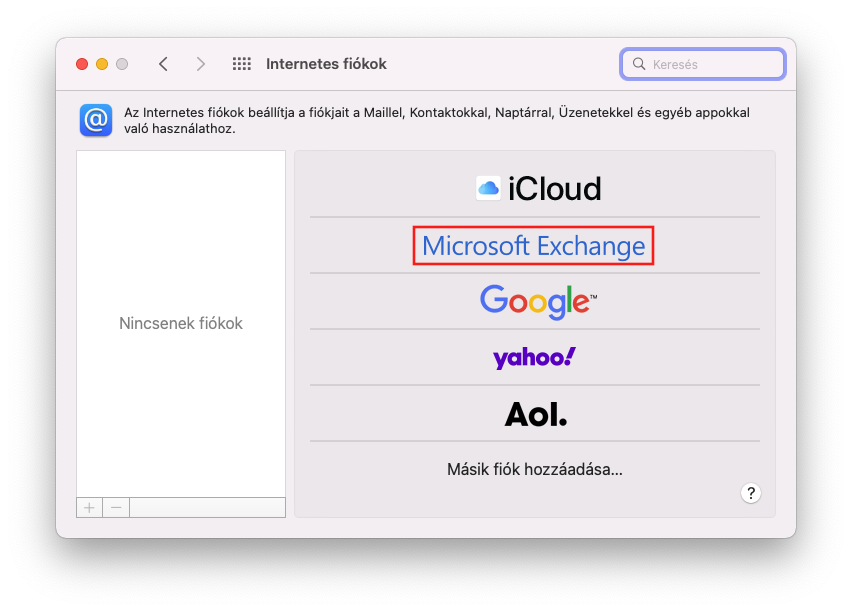
Task: Go back with the left chevron
Action: pos(163,64)
